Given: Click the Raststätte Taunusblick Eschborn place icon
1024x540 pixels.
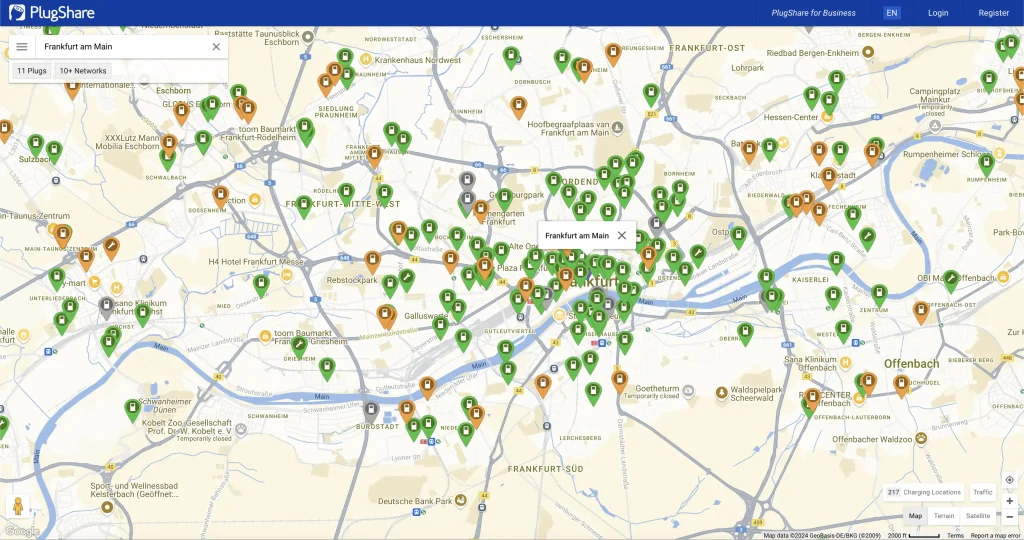Looking at the screenshot, I should (308, 37).
